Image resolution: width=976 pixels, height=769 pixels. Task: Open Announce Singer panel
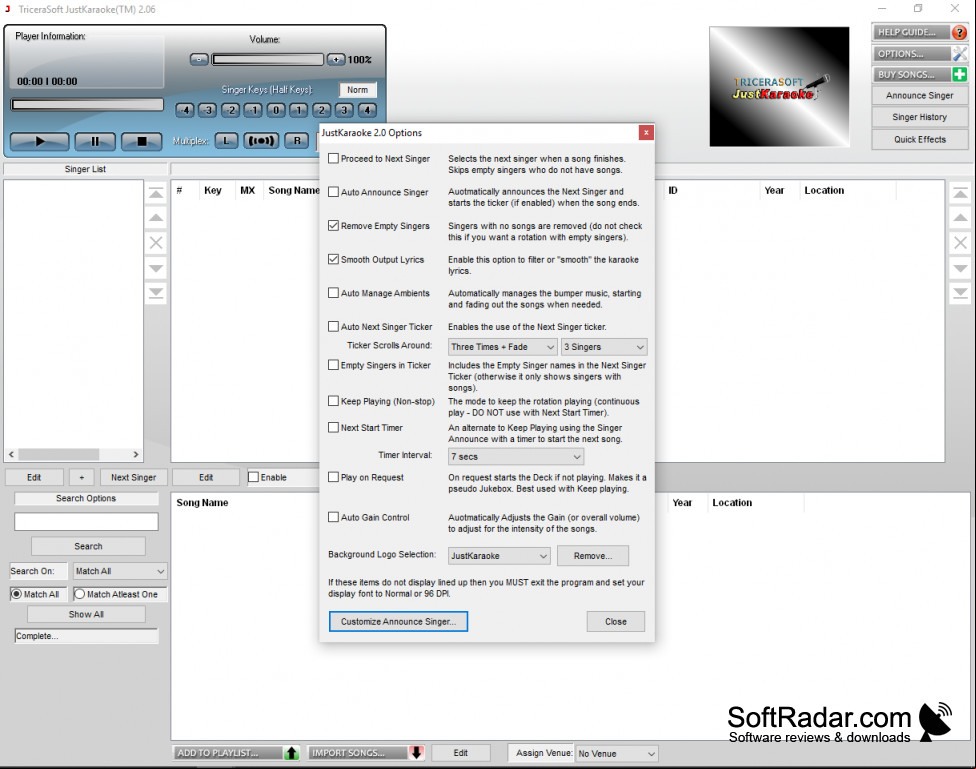pyautogui.click(x=919, y=95)
